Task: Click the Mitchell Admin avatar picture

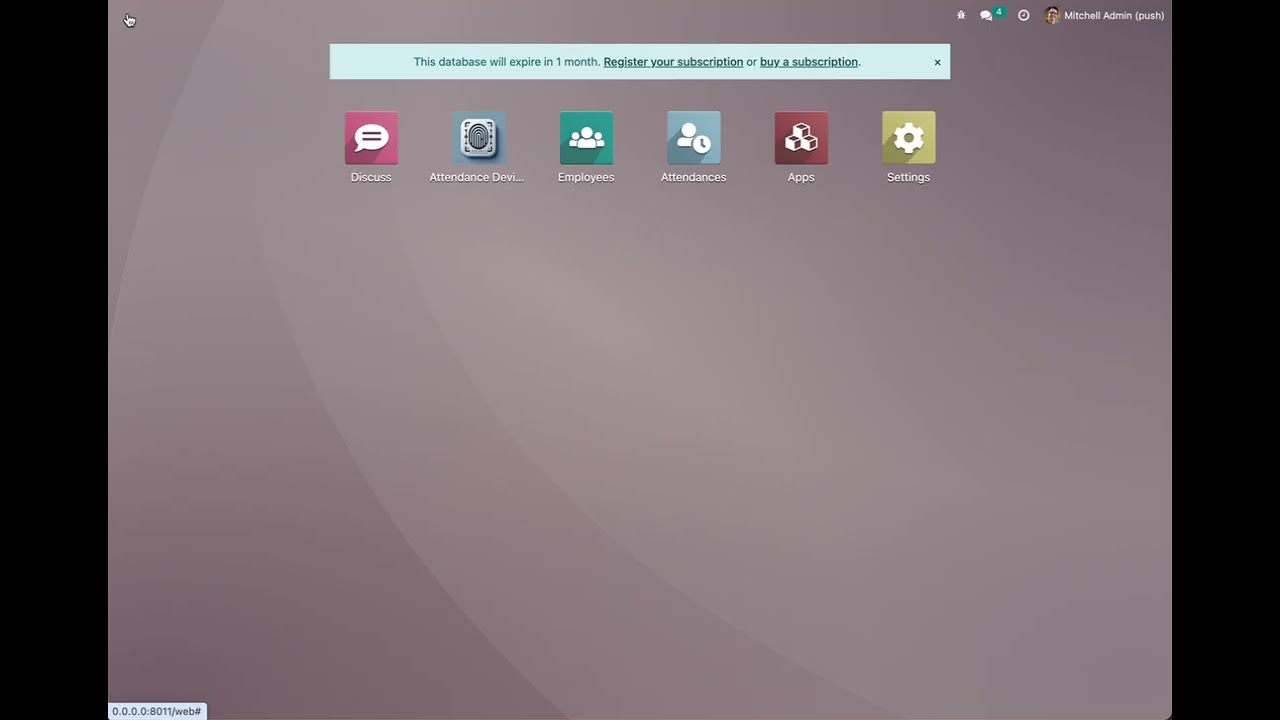Action: (x=1052, y=15)
